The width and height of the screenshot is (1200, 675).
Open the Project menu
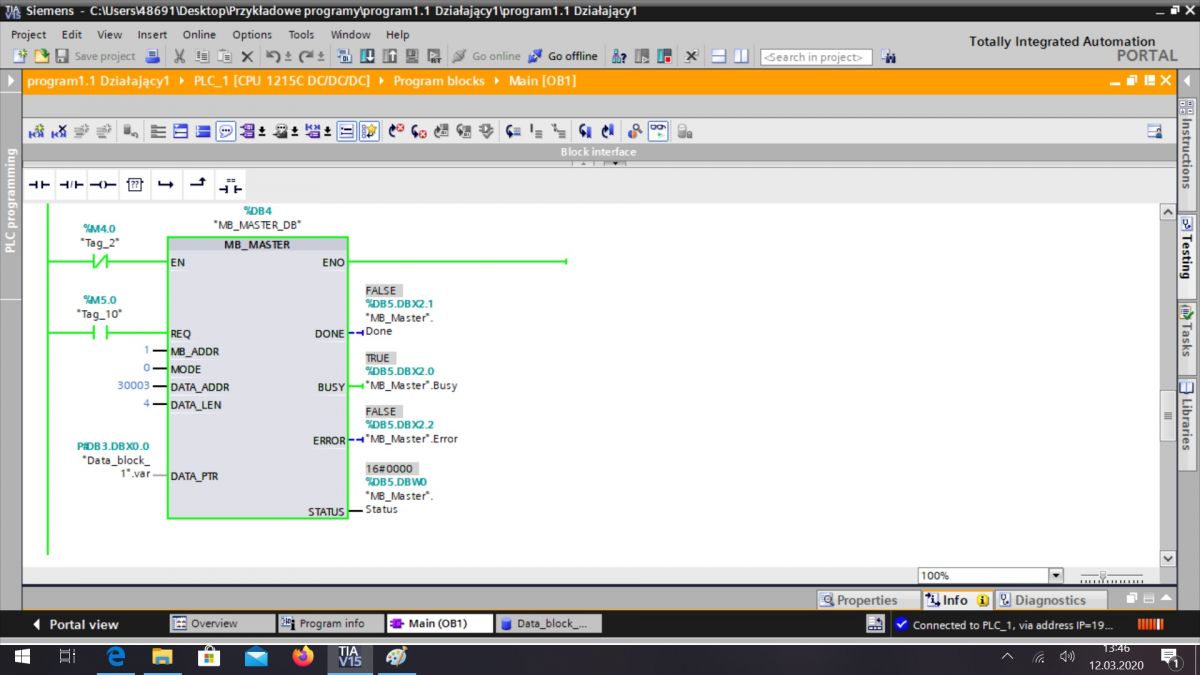pyautogui.click(x=29, y=34)
